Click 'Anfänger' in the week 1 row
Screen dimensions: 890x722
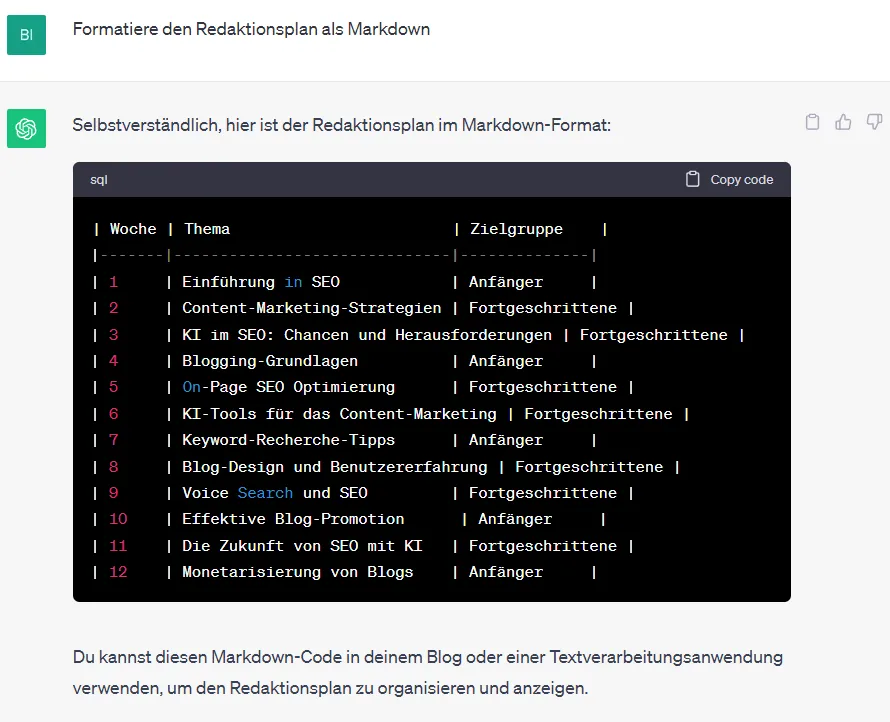click(x=506, y=282)
